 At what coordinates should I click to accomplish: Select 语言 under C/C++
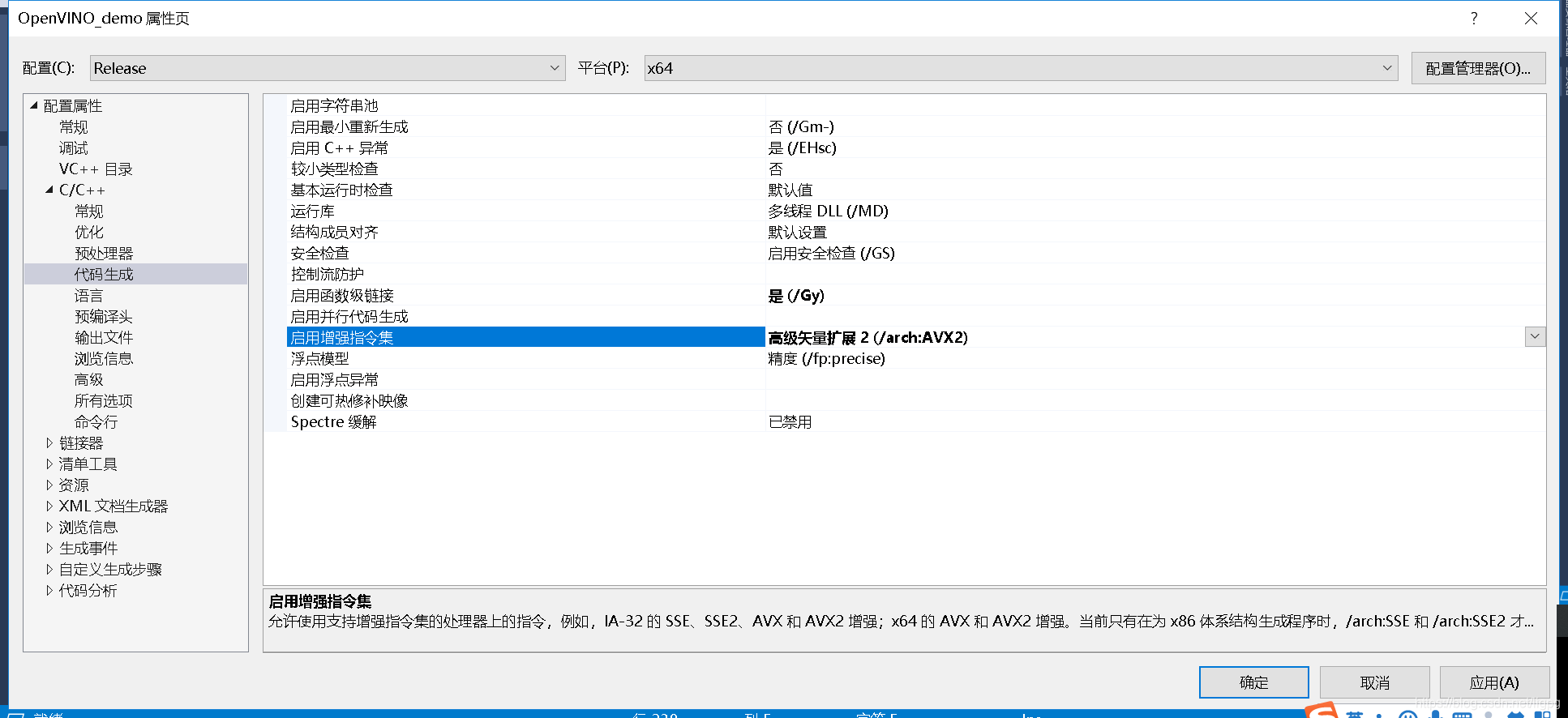pyautogui.click(x=89, y=295)
